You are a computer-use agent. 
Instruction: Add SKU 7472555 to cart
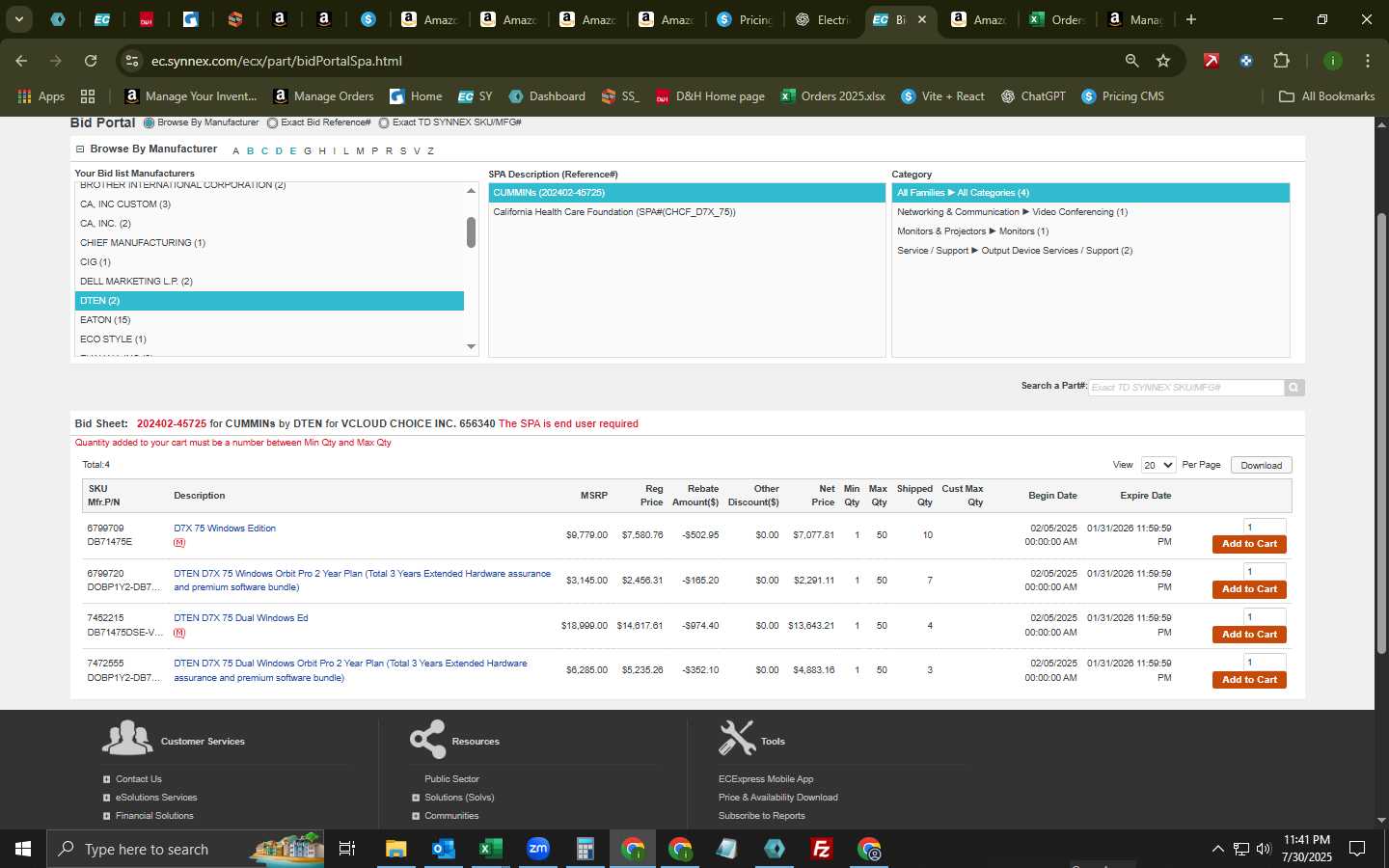pos(1249,680)
